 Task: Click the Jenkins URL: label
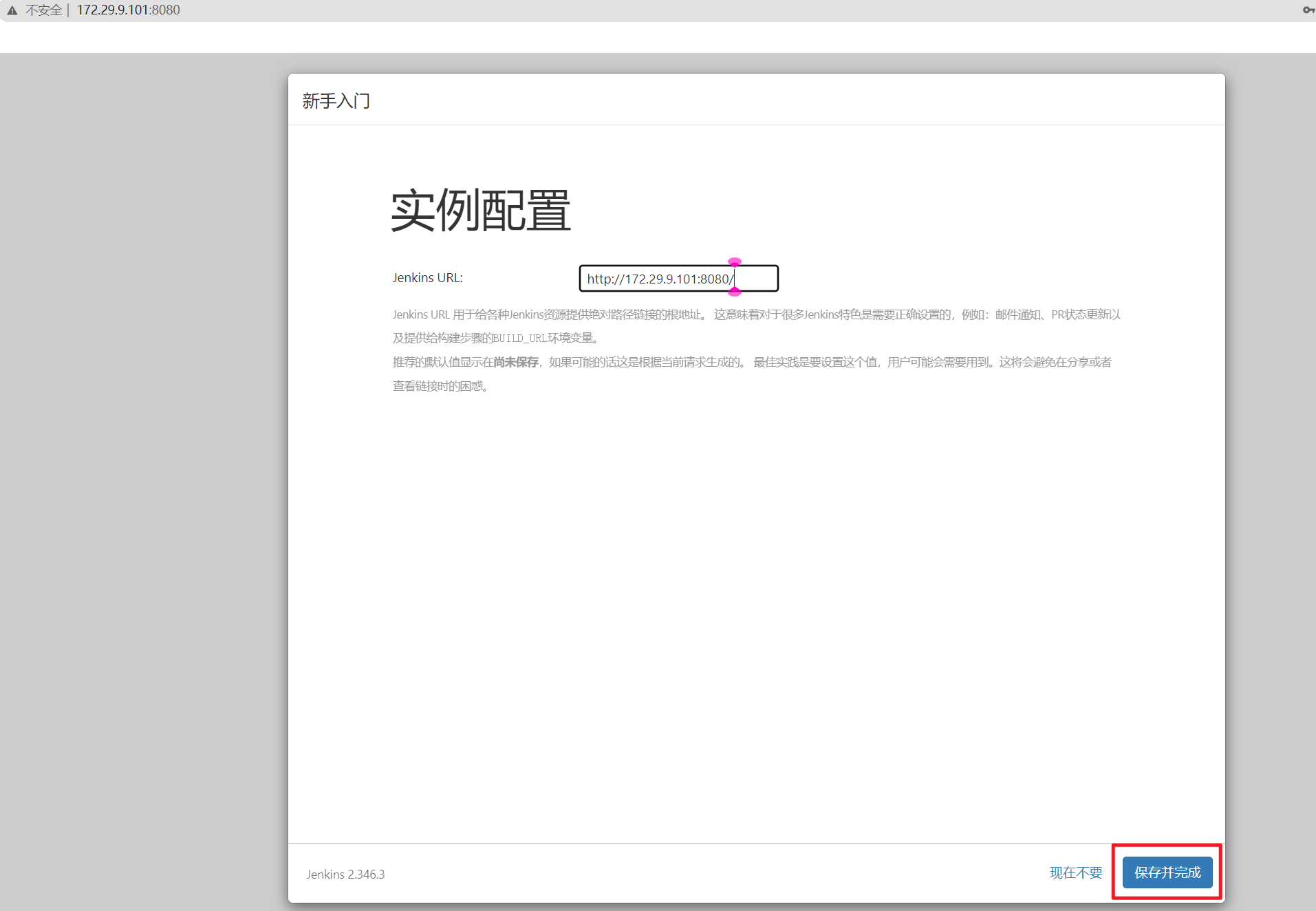pyautogui.click(x=427, y=278)
